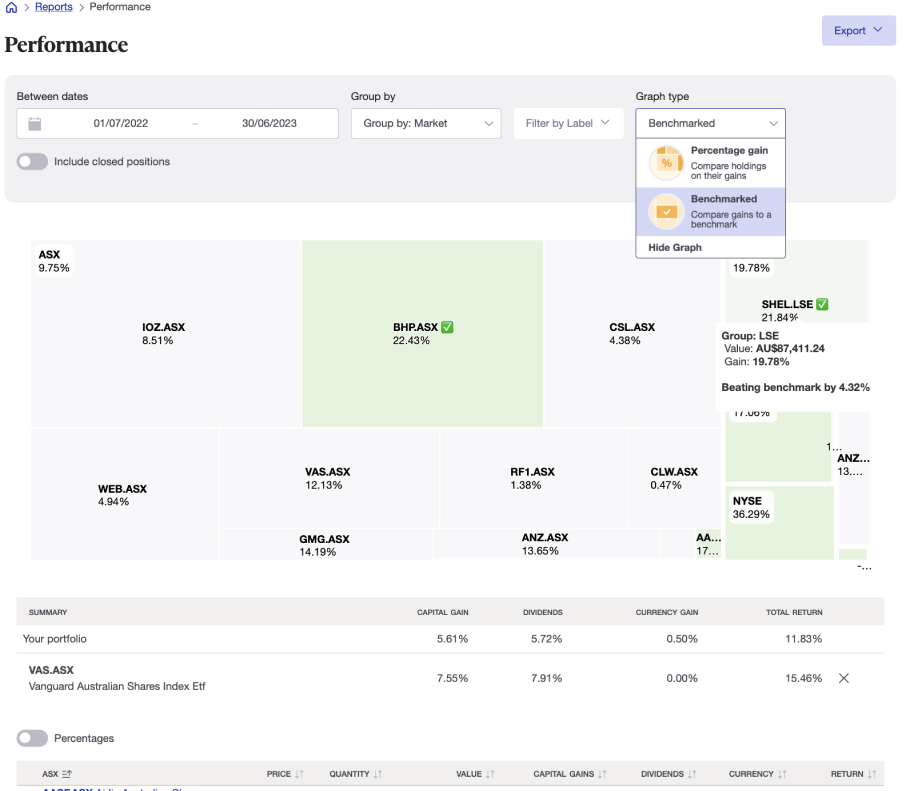
Task: Choose Percentage gain graph option
Action: point(710,163)
